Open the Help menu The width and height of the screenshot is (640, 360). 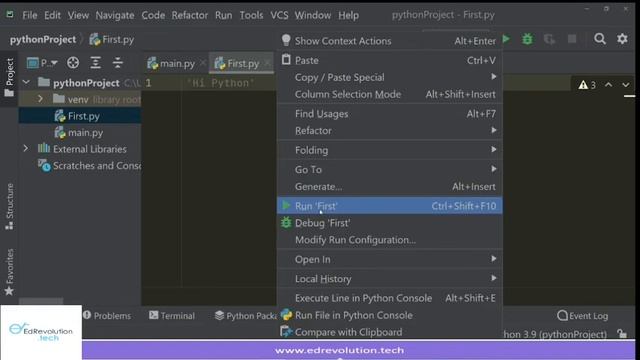pyautogui.click(x=348, y=15)
